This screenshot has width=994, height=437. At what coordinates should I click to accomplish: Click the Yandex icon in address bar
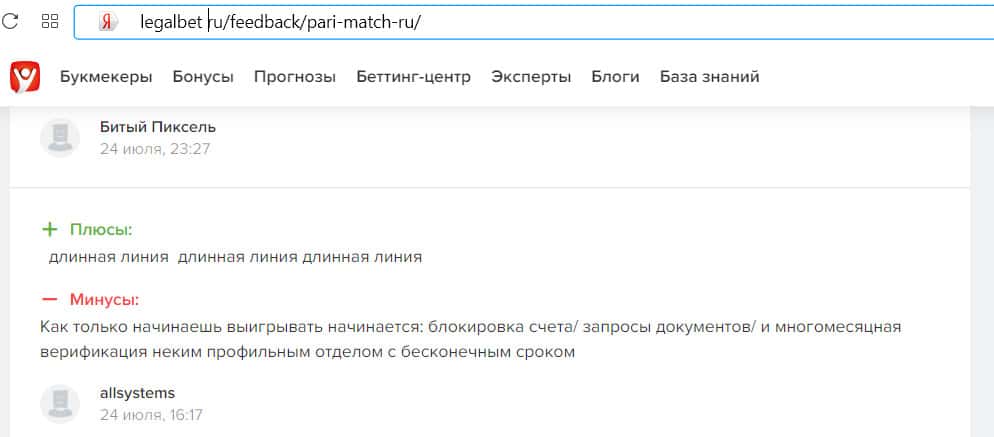[109, 22]
